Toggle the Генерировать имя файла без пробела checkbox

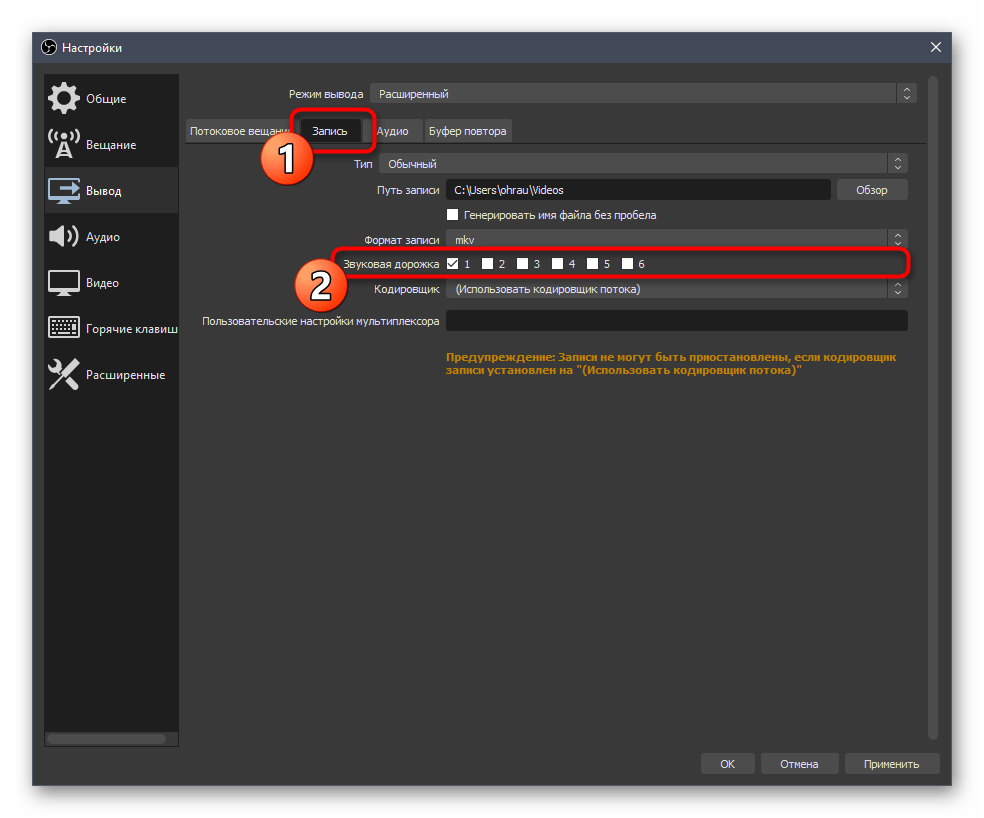coord(453,215)
